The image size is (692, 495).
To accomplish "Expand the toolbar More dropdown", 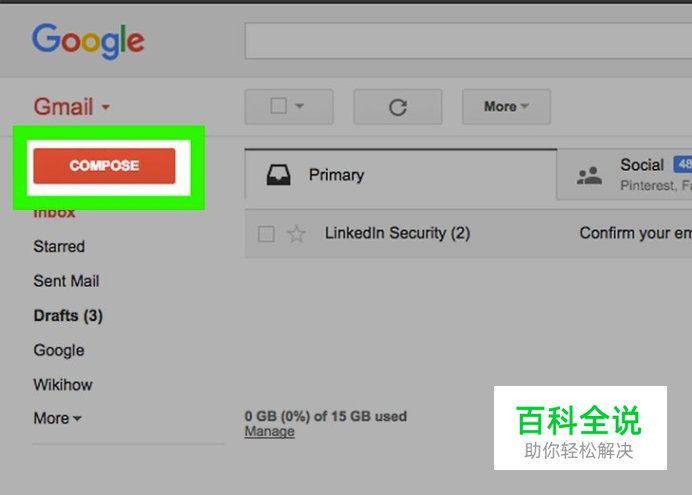I will (506, 107).
